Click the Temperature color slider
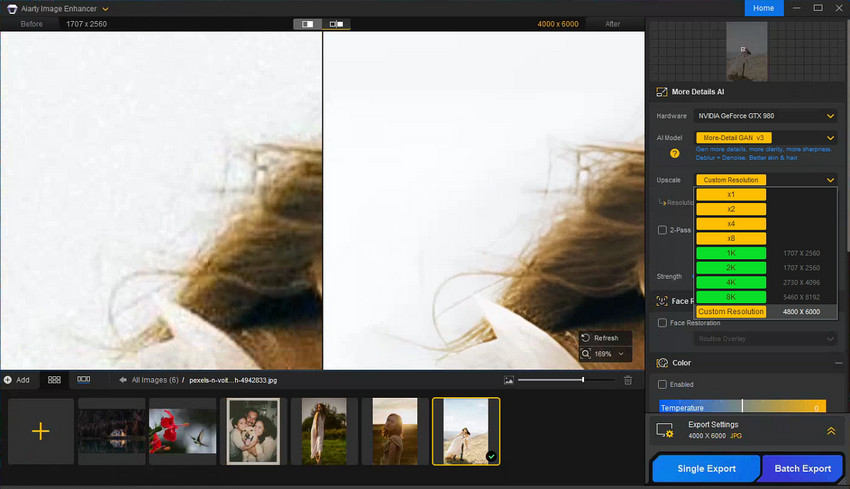The image size is (850, 489). click(742, 407)
